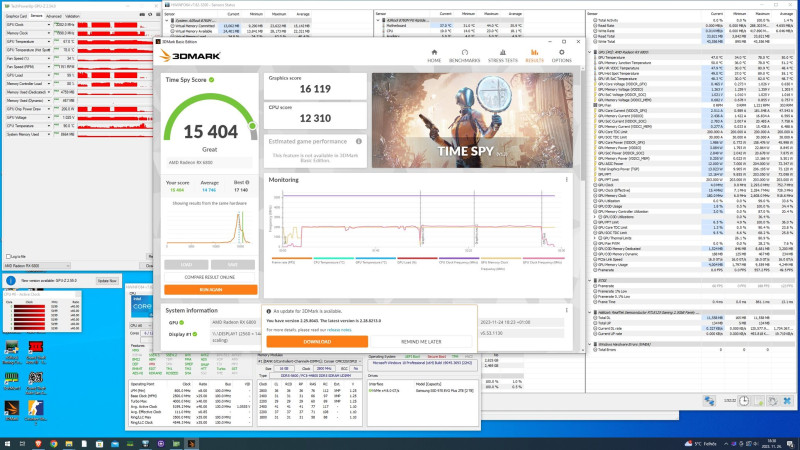Click the HWiNFO log file icon

(x=759, y=401)
